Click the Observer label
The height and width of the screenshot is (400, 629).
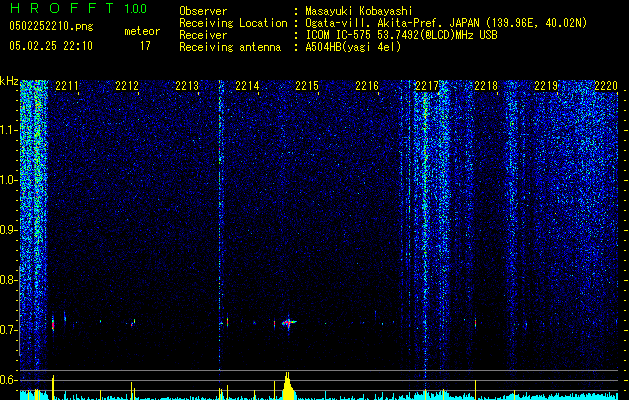[x=203, y=11]
